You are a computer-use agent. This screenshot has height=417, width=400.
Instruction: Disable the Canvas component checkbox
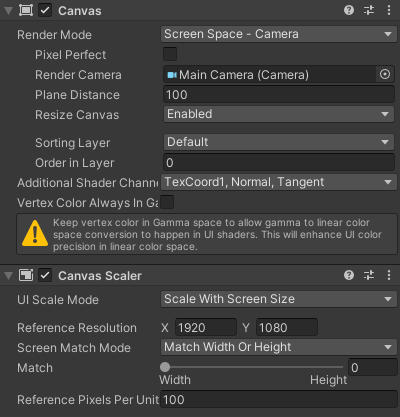(x=45, y=10)
